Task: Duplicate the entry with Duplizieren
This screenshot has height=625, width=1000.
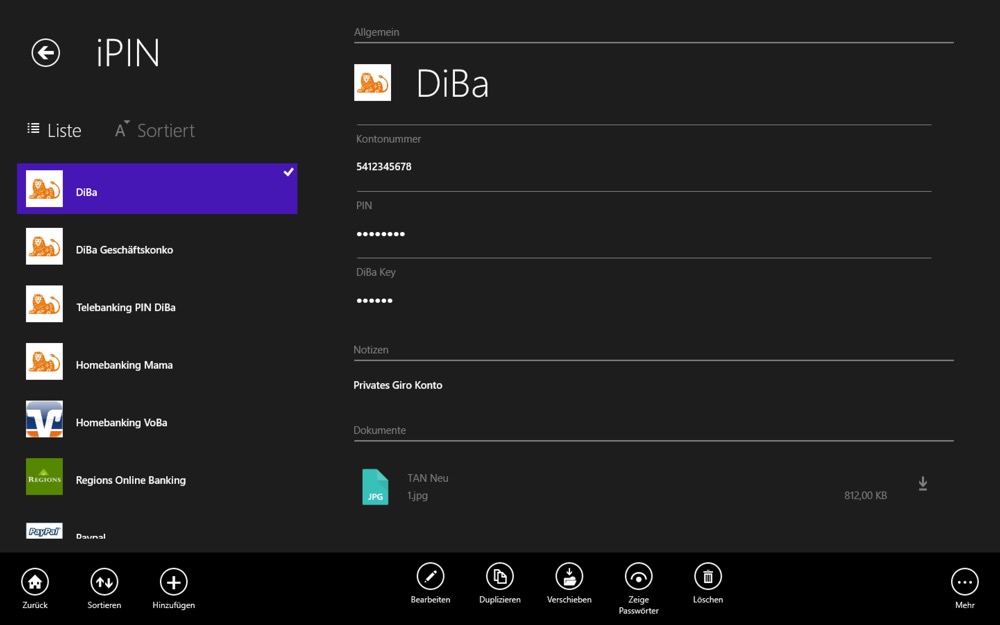Action: click(499, 577)
